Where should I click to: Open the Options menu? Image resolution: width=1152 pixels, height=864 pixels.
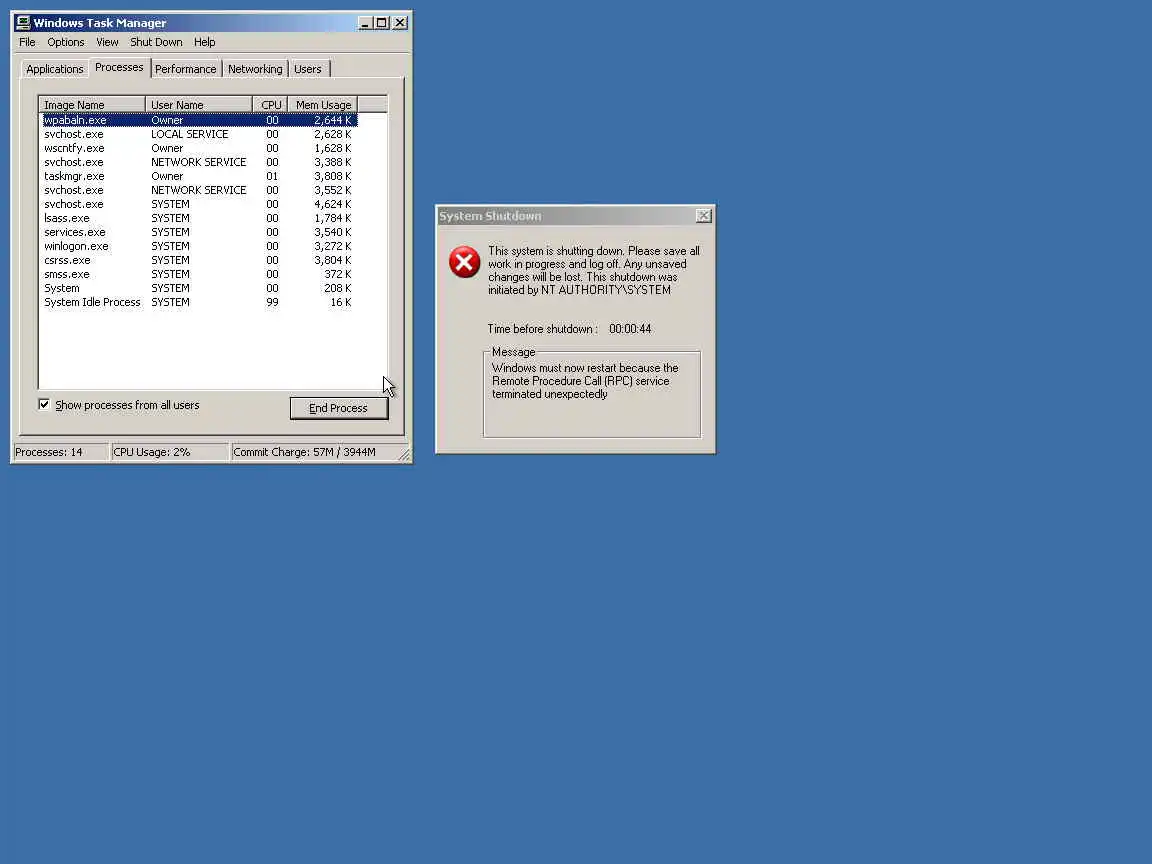coord(65,42)
